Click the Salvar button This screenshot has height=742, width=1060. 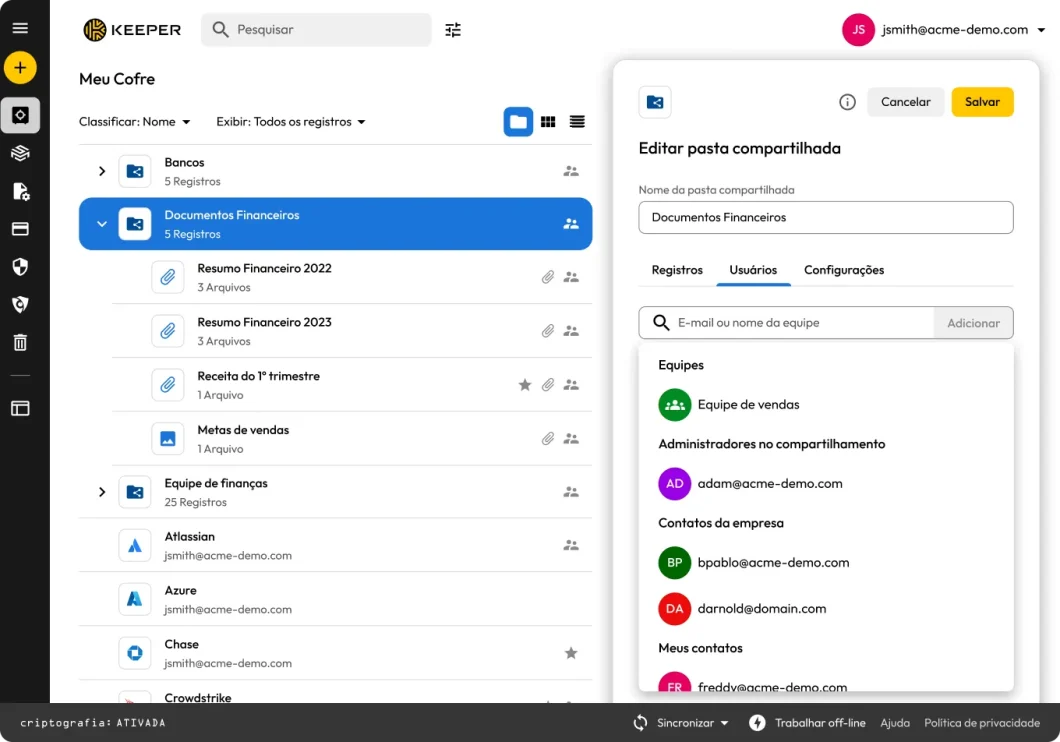coord(982,102)
